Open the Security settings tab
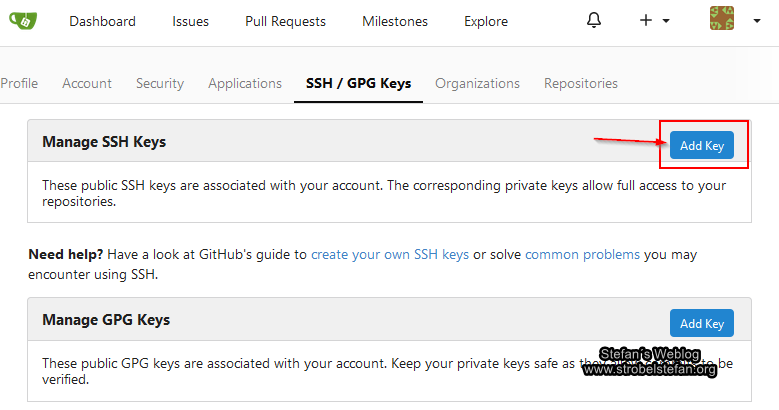This screenshot has height=410, width=779. point(160,83)
